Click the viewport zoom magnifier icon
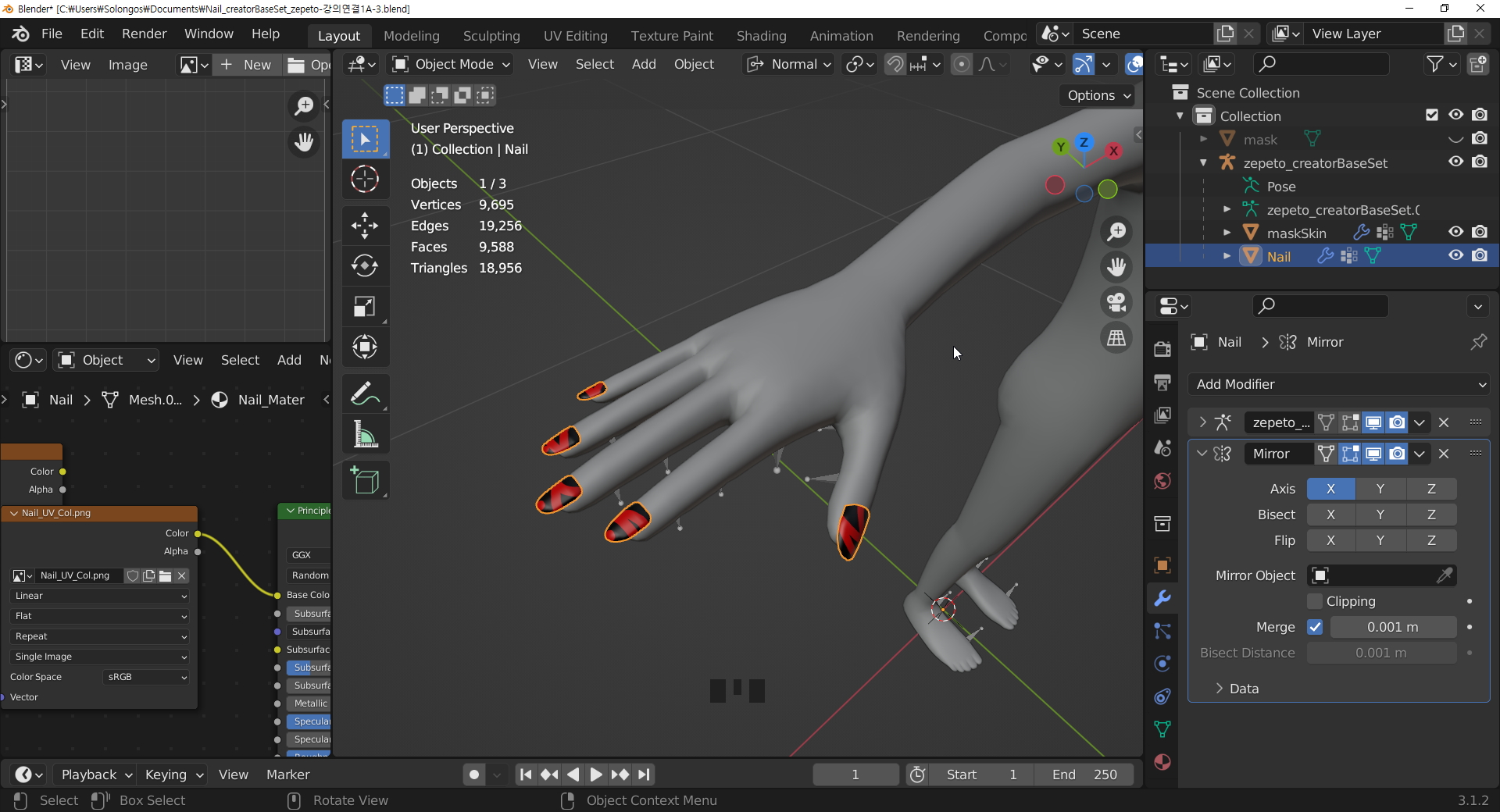The height and width of the screenshot is (812, 1500). [x=1116, y=232]
